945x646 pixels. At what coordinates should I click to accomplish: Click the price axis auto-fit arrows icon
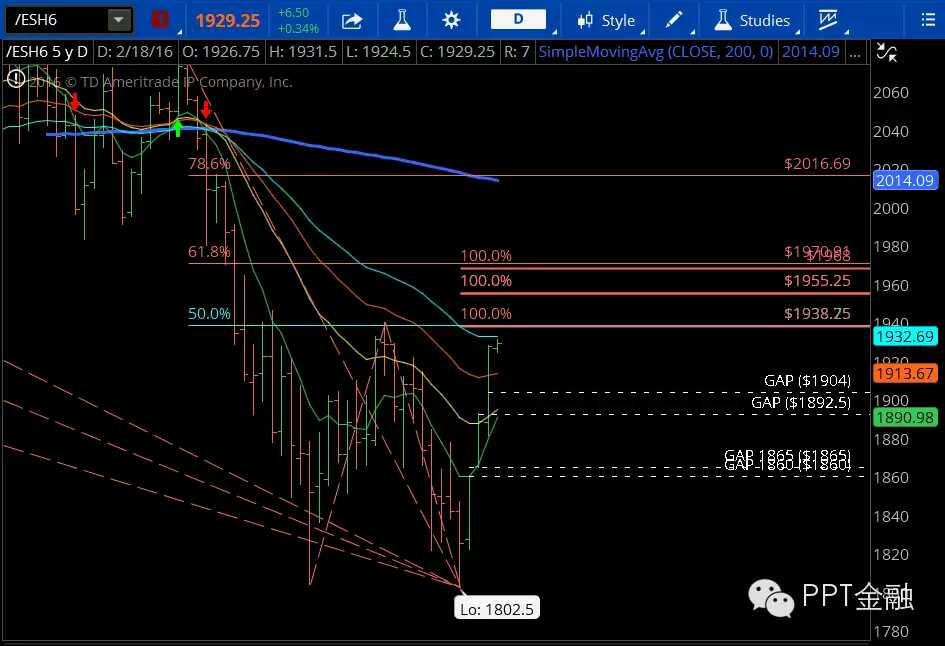point(885,54)
